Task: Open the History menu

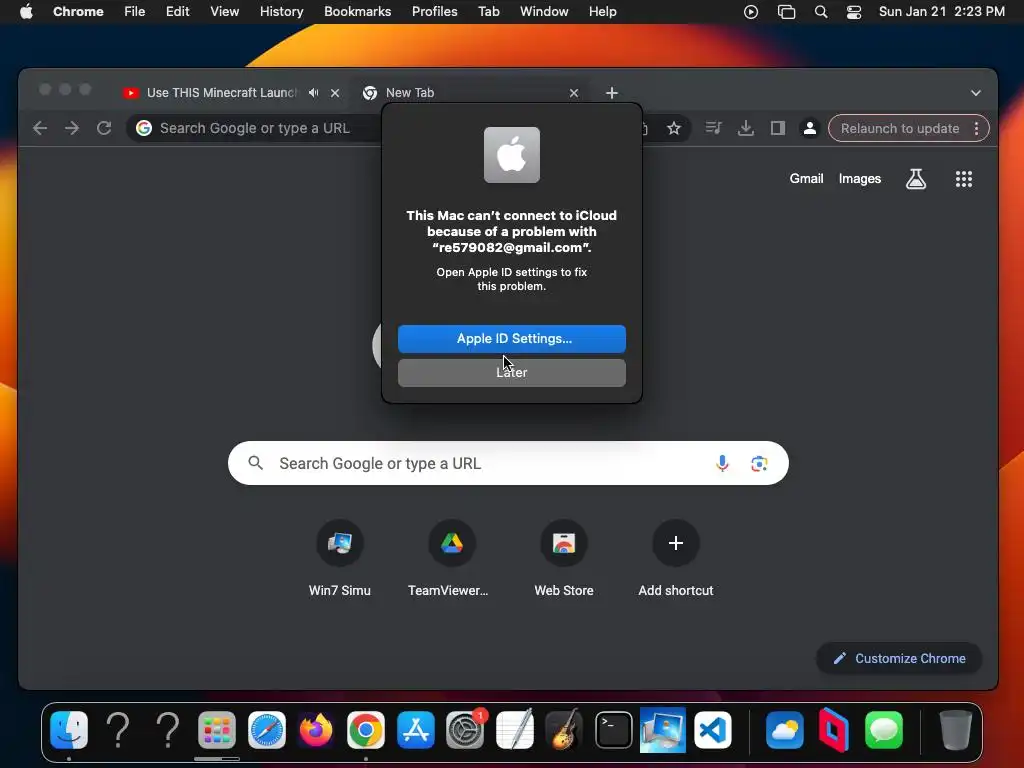Action: [x=281, y=12]
